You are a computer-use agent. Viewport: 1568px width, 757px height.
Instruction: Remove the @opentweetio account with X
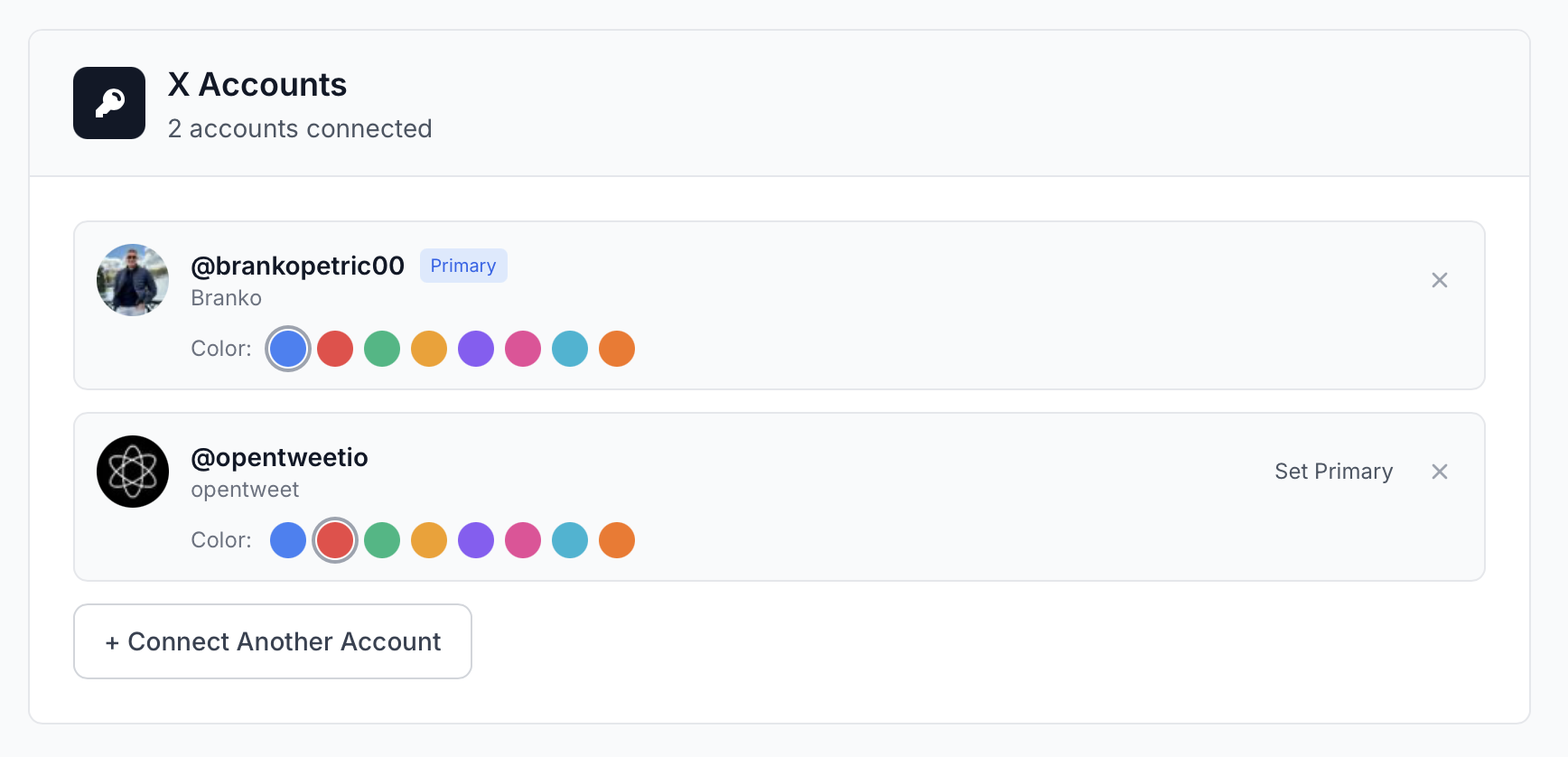1440,472
